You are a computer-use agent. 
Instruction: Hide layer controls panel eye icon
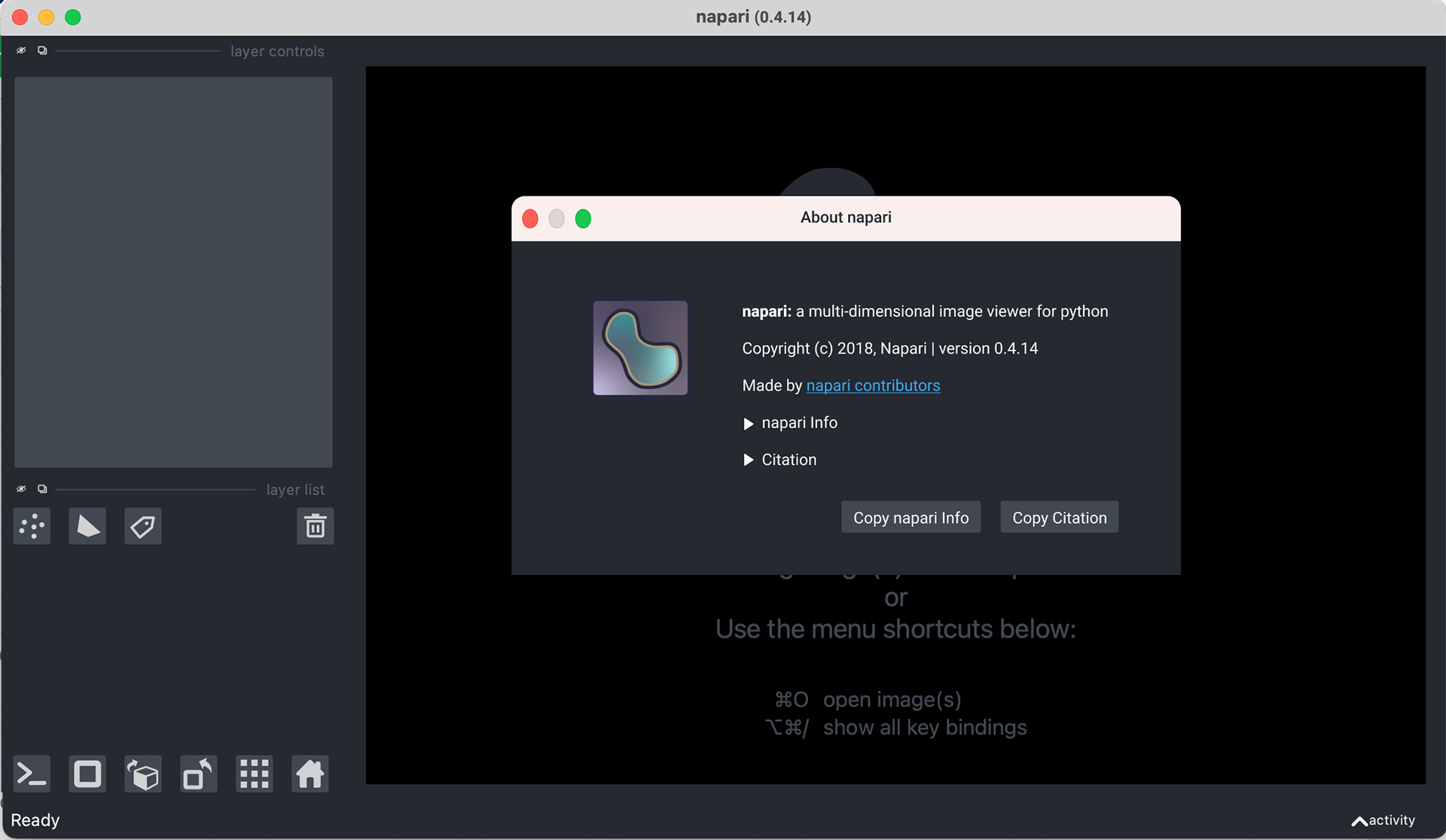[x=21, y=50]
